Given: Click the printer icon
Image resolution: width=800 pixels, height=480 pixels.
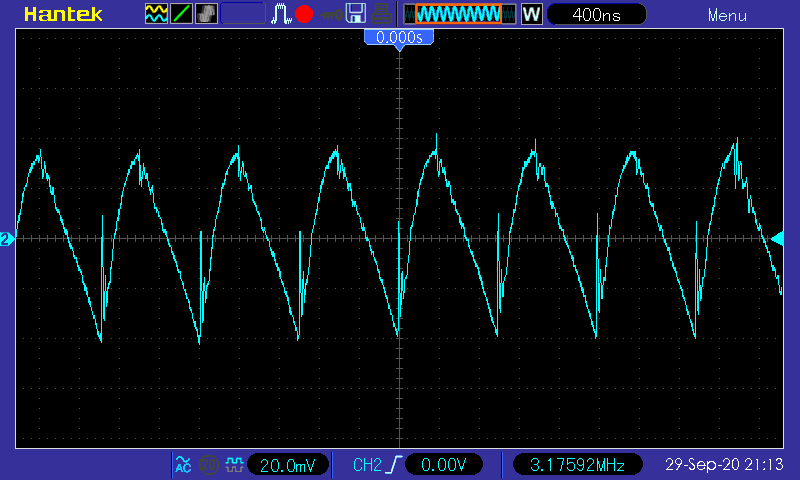Looking at the screenshot, I should tap(381, 14).
